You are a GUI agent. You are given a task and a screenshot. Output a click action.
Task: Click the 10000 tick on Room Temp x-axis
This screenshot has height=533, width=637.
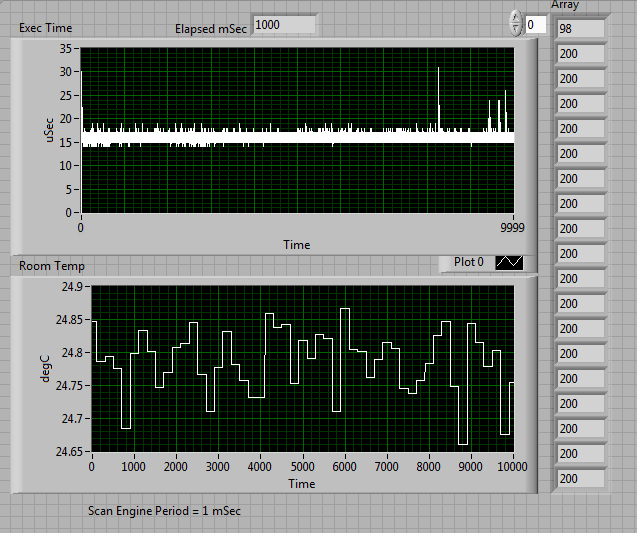(x=513, y=466)
